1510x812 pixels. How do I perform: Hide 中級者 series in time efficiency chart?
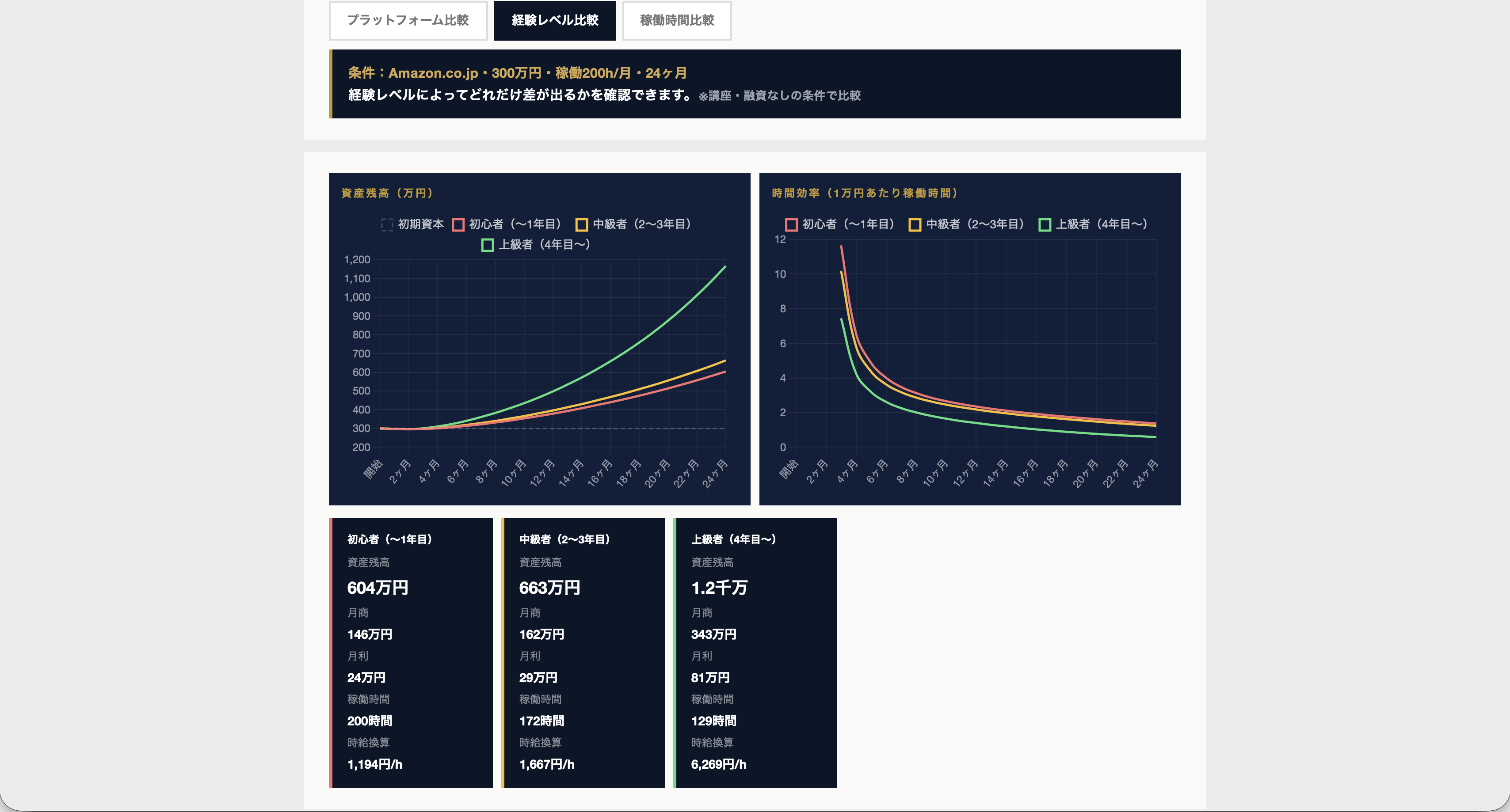click(x=915, y=224)
